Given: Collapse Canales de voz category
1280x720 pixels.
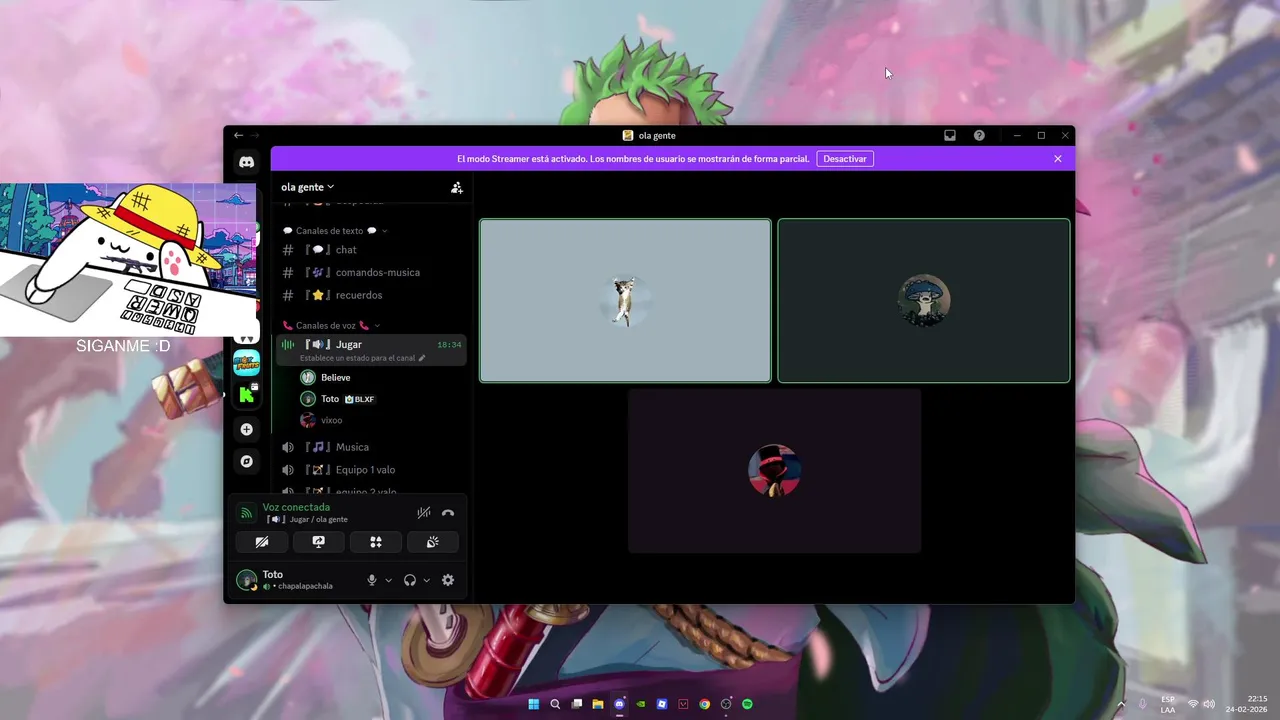Looking at the screenshot, I should pyautogui.click(x=331, y=326).
